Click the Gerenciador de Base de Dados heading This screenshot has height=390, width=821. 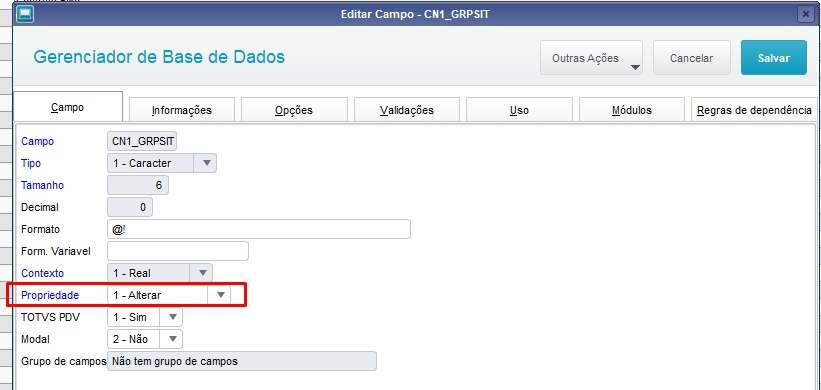pos(159,57)
